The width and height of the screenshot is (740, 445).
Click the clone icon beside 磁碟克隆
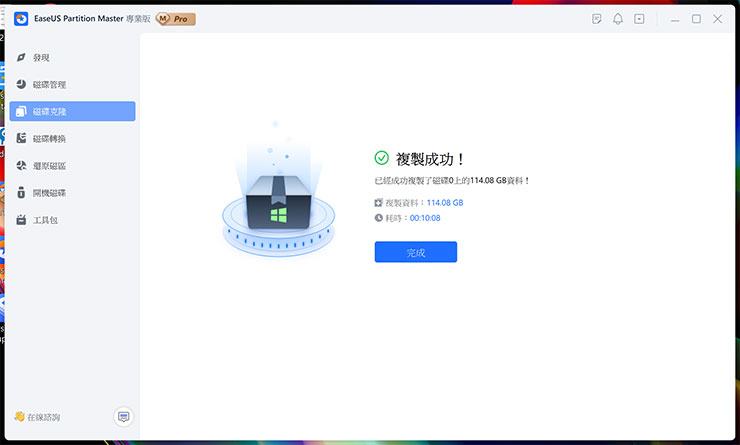pyautogui.click(x=21, y=111)
